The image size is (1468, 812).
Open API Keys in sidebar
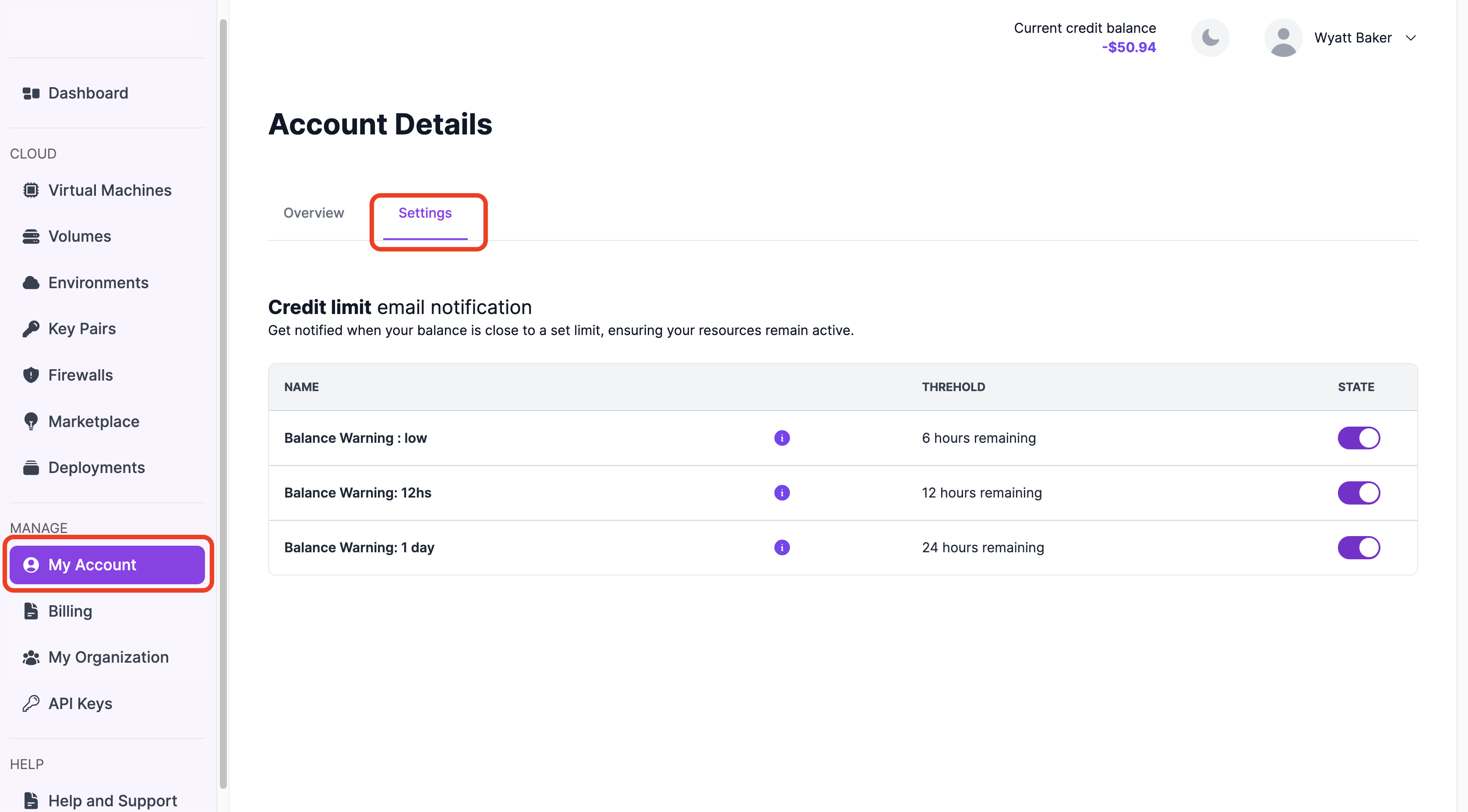click(80, 703)
